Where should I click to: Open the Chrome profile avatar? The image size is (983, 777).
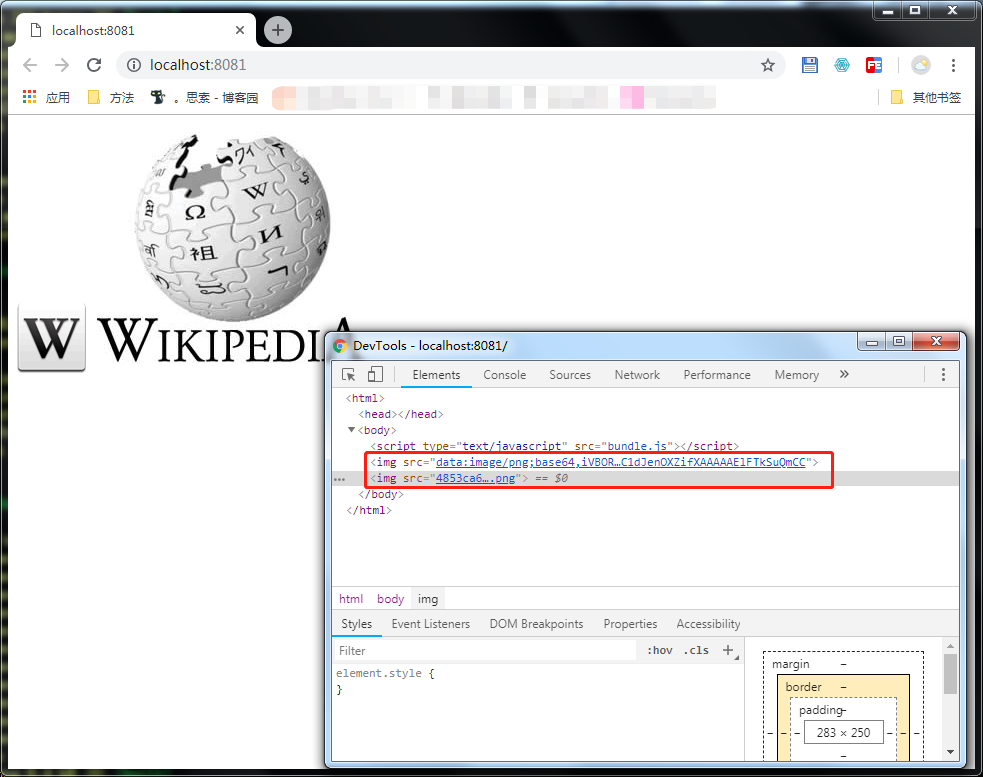tap(920, 65)
